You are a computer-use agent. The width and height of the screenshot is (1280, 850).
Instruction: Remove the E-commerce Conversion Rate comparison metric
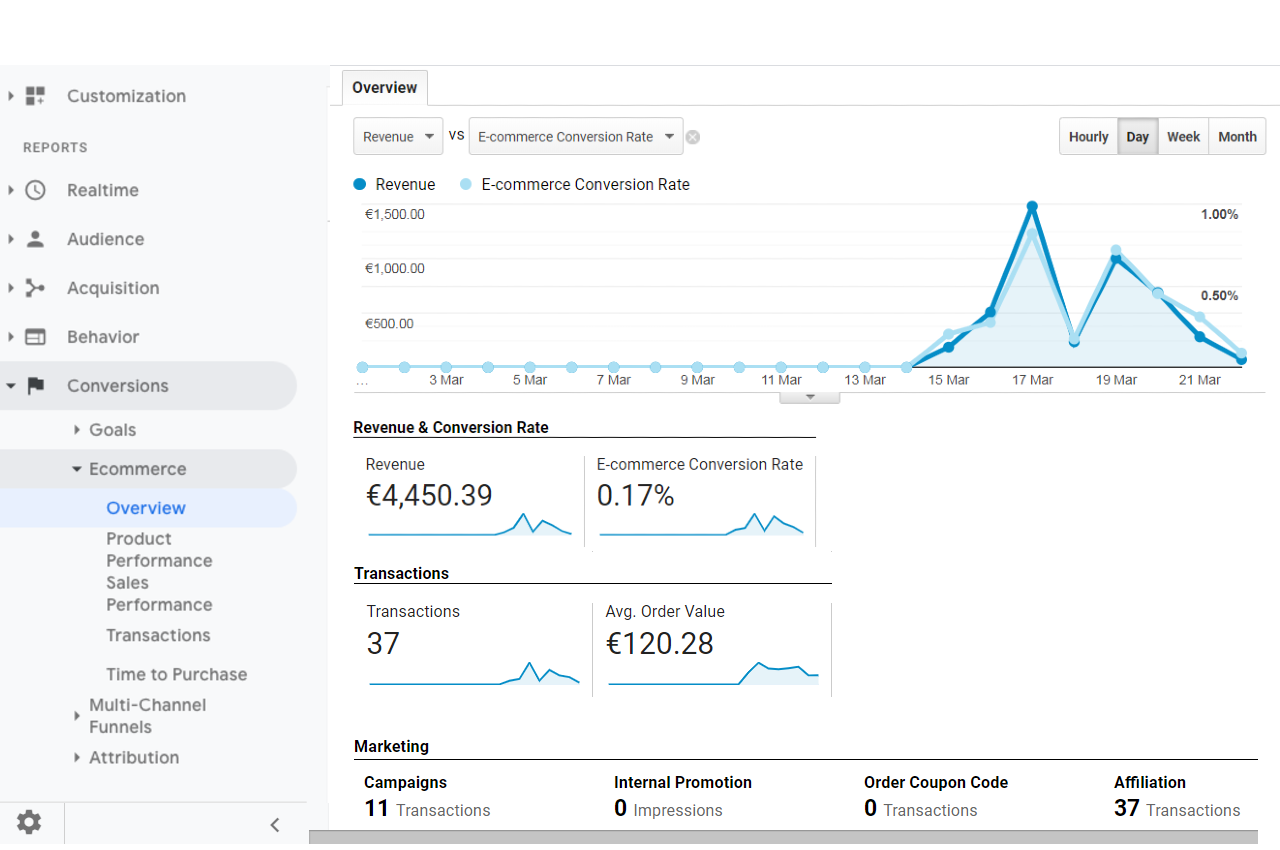pos(693,137)
